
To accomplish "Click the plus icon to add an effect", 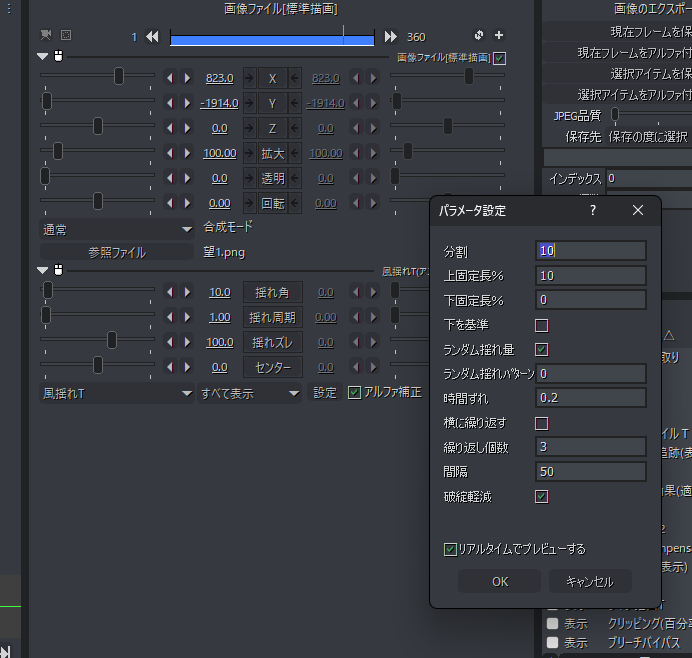I will [x=500, y=36].
